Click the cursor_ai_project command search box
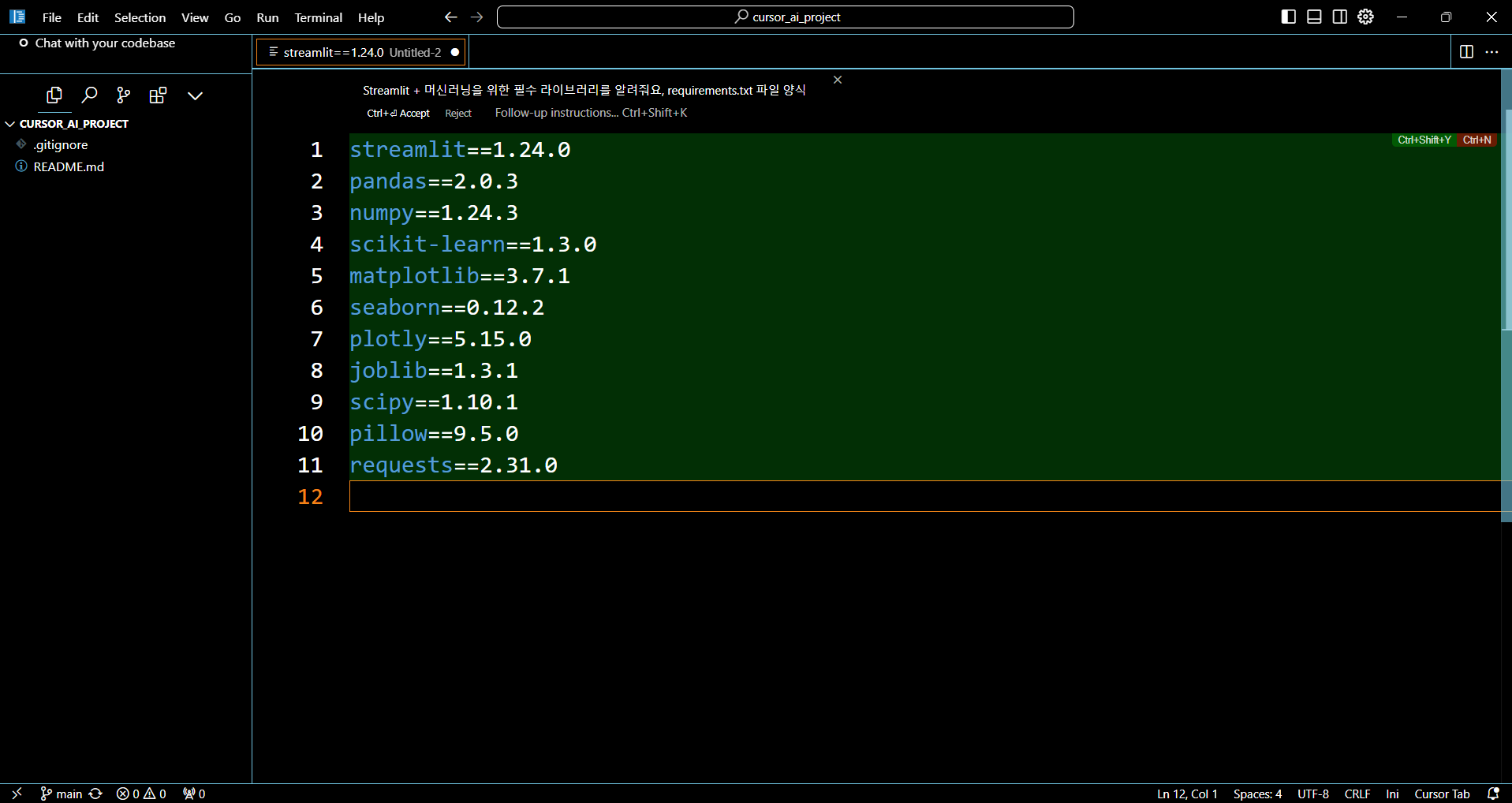The width and height of the screenshot is (1512, 803). pos(786,17)
